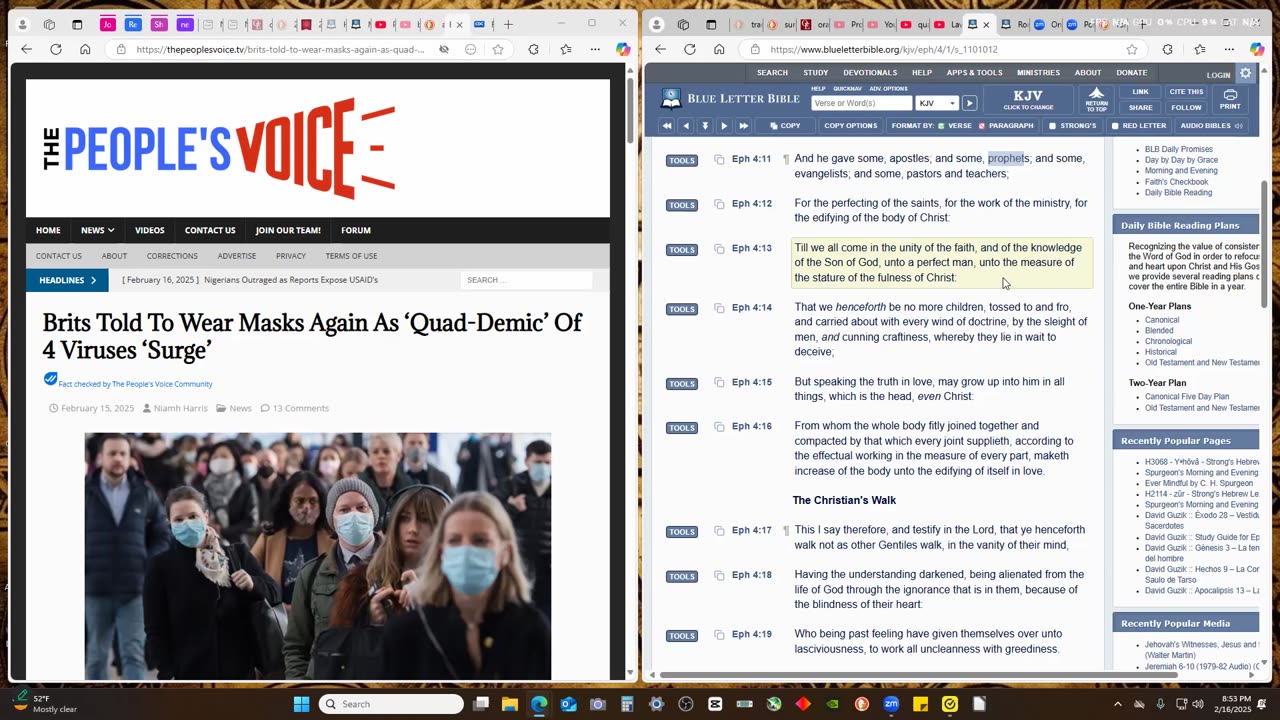This screenshot has height=720, width=1280.
Task: Open Tools menu for Eph 4:12
Action: click(682, 205)
